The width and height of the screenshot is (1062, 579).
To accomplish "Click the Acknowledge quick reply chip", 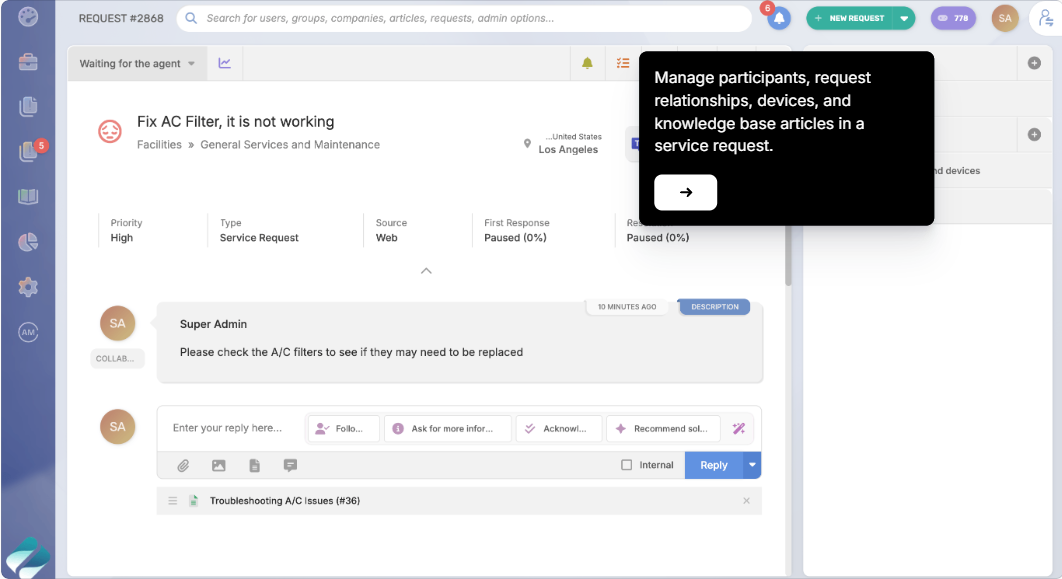I will (x=559, y=429).
